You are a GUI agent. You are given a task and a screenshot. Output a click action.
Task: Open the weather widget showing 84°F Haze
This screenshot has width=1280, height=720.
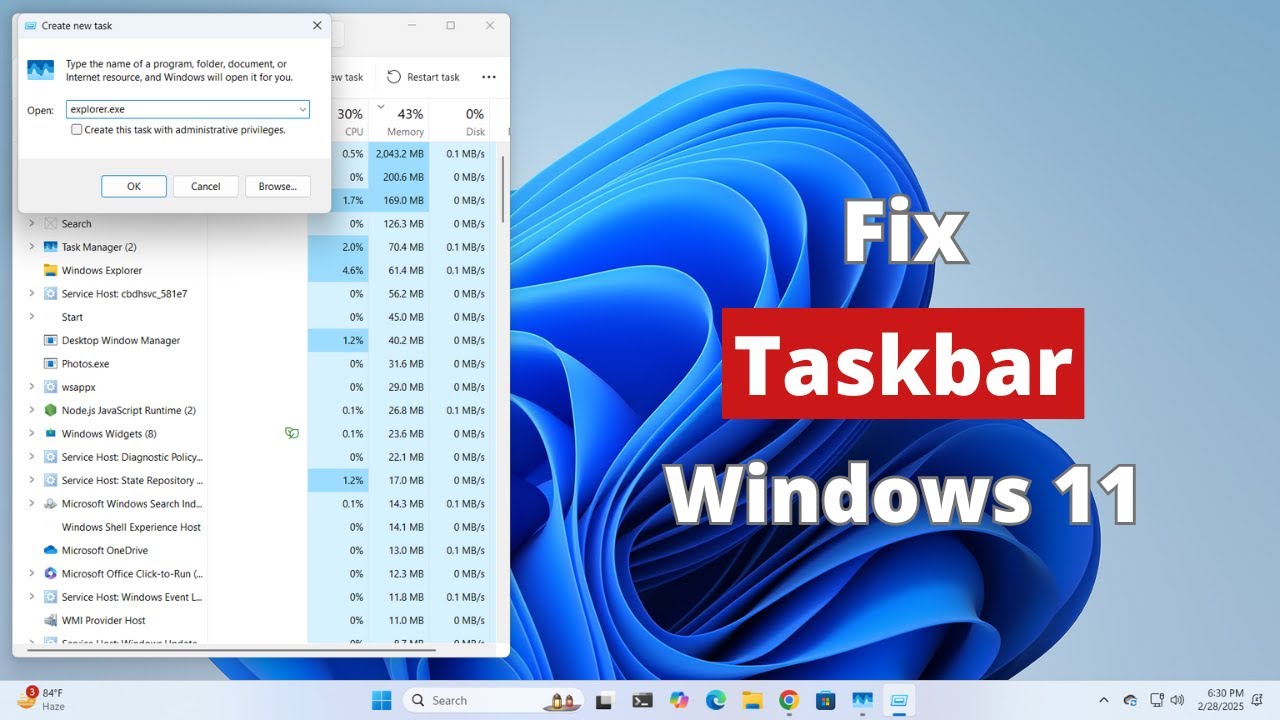[41, 699]
